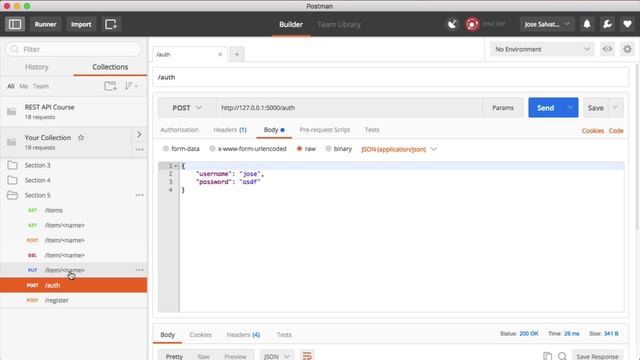
Task: Open the POST /register request
Action: point(73,300)
